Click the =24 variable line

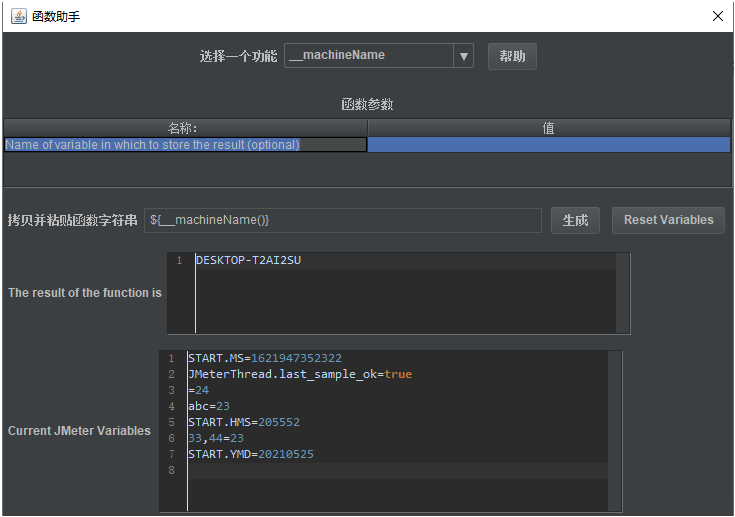(198, 390)
